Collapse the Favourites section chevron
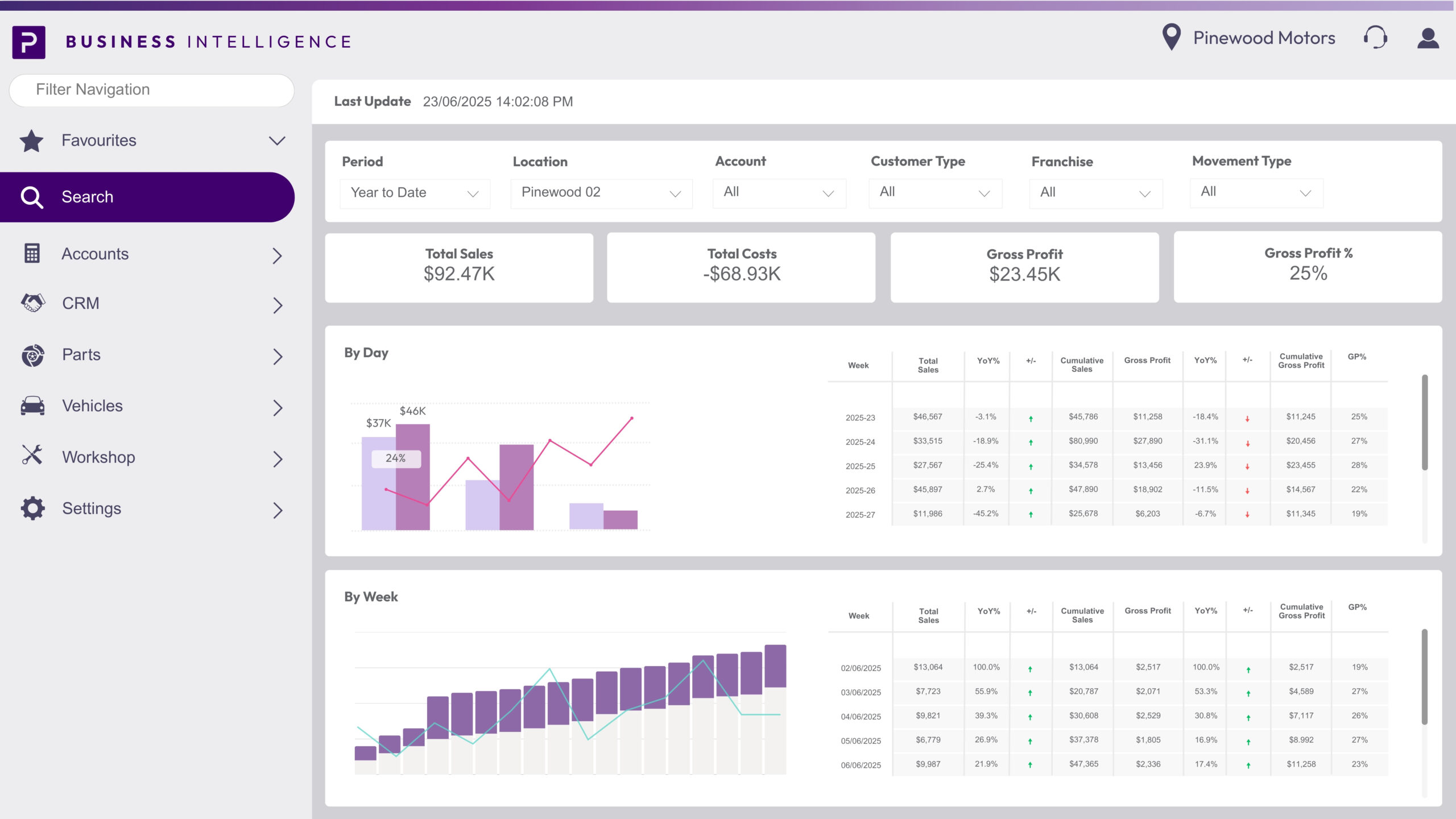 pos(277,140)
